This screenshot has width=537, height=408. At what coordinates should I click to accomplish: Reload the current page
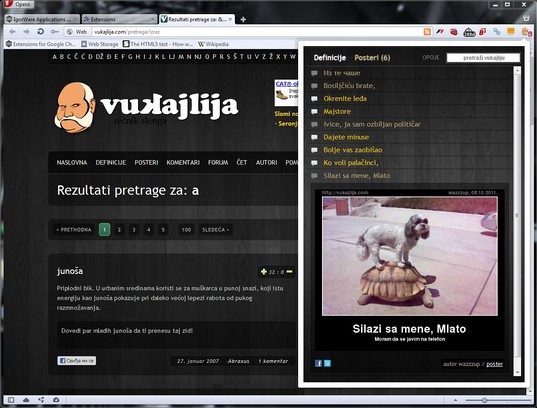40,32
